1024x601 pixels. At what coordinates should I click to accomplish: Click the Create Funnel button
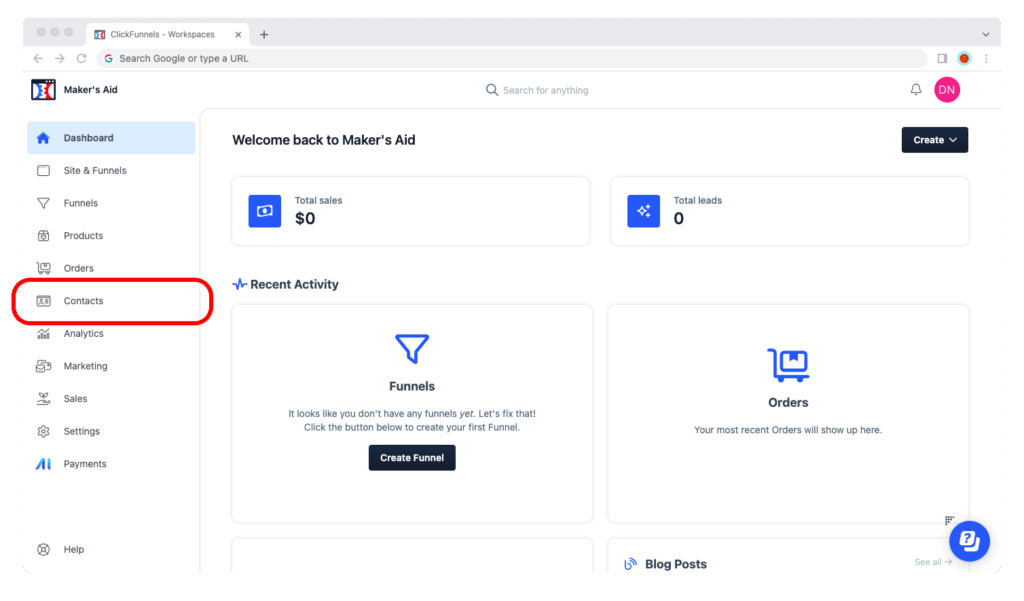pyautogui.click(x=412, y=458)
